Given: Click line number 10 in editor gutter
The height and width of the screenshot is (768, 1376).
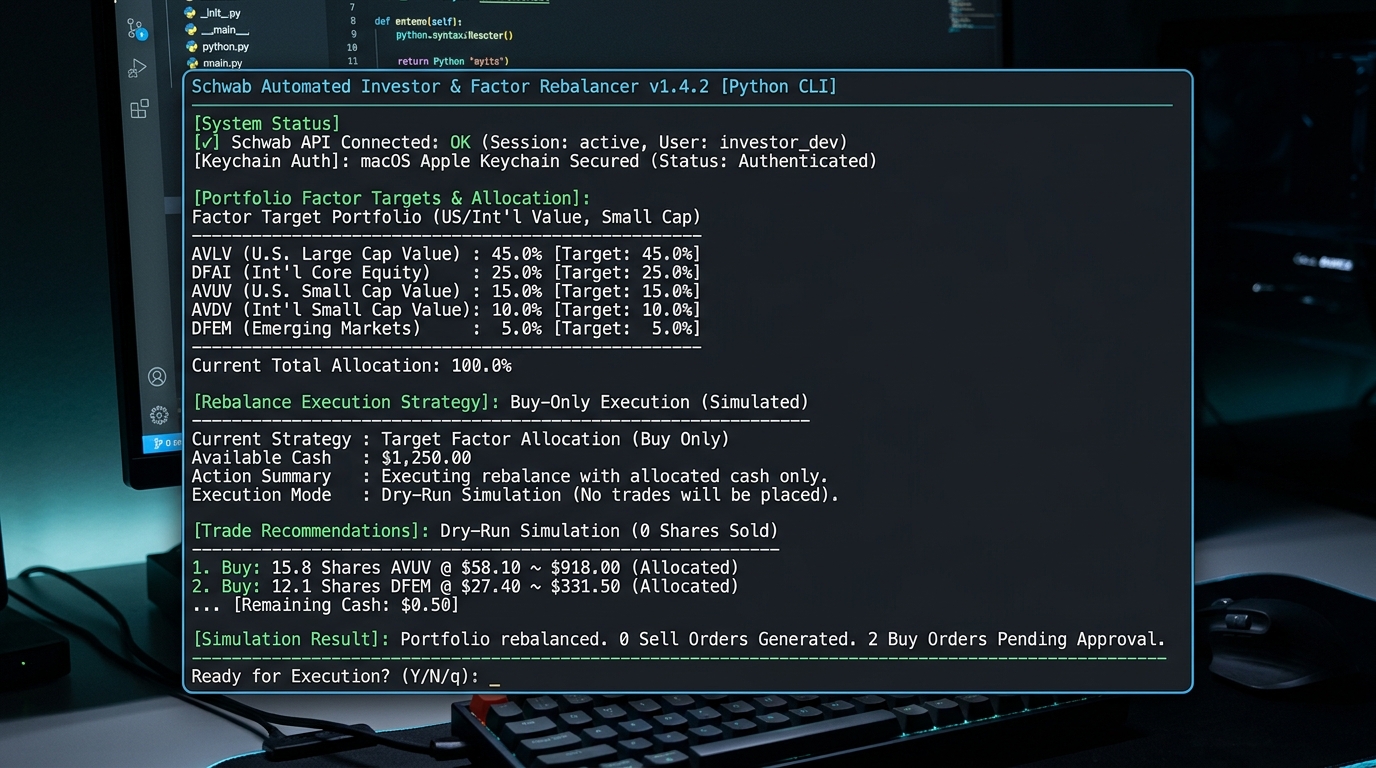Looking at the screenshot, I should 352,47.
